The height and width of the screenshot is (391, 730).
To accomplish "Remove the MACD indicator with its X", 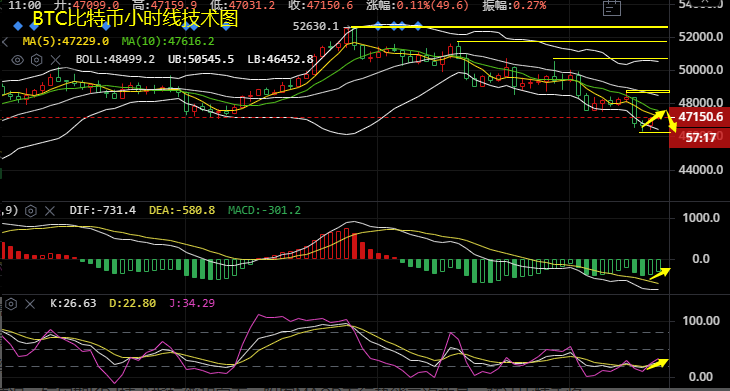I will 49,211.
